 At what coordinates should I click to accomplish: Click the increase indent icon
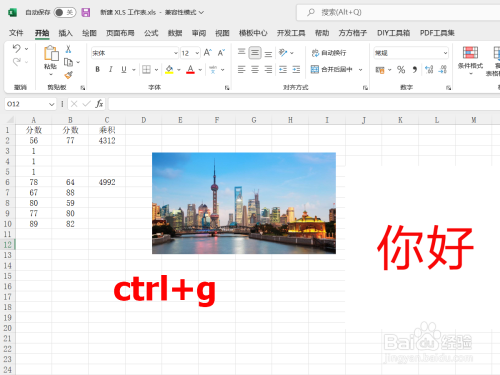click(x=296, y=69)
